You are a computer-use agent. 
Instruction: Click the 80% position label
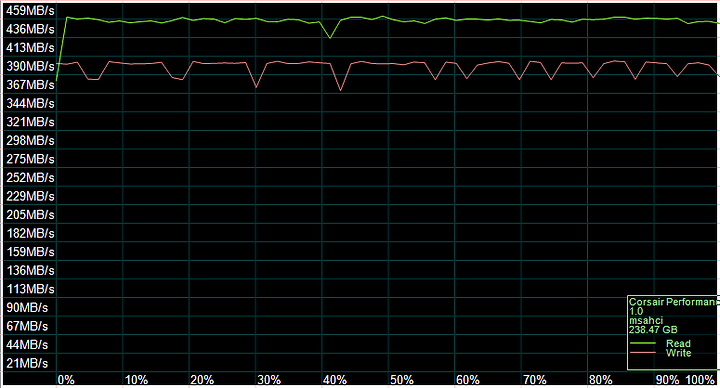pos(601,380)
